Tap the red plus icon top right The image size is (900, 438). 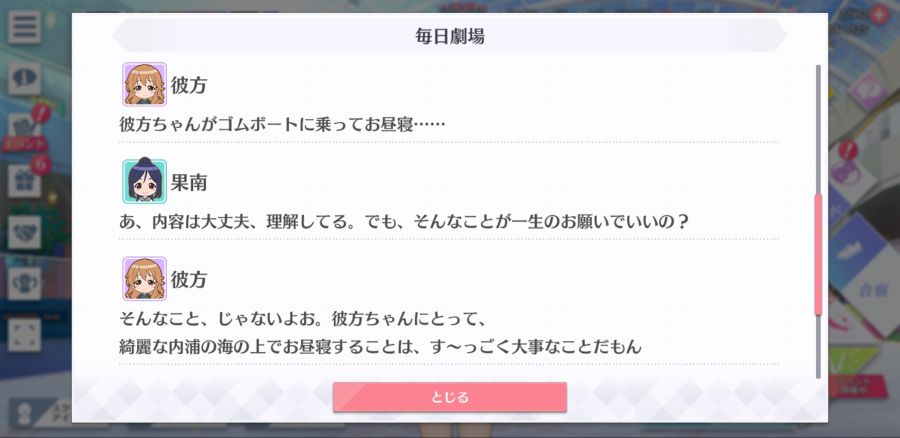878,15
